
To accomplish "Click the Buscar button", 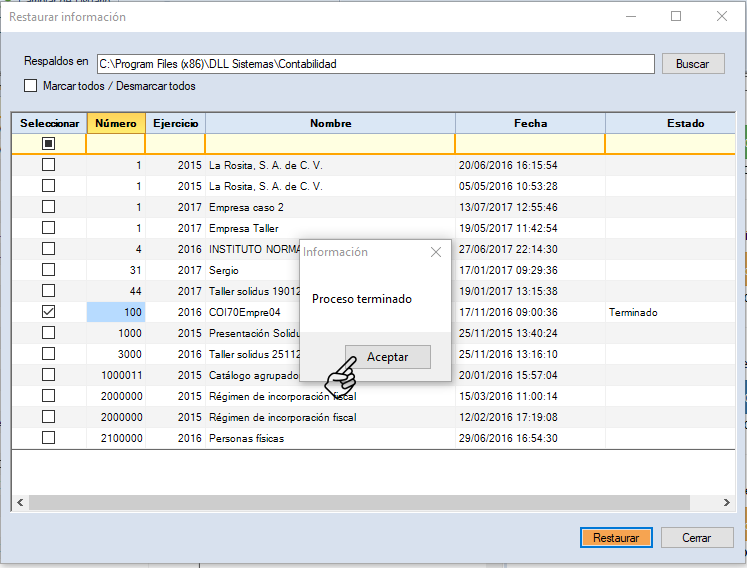I will click(692, 63).
